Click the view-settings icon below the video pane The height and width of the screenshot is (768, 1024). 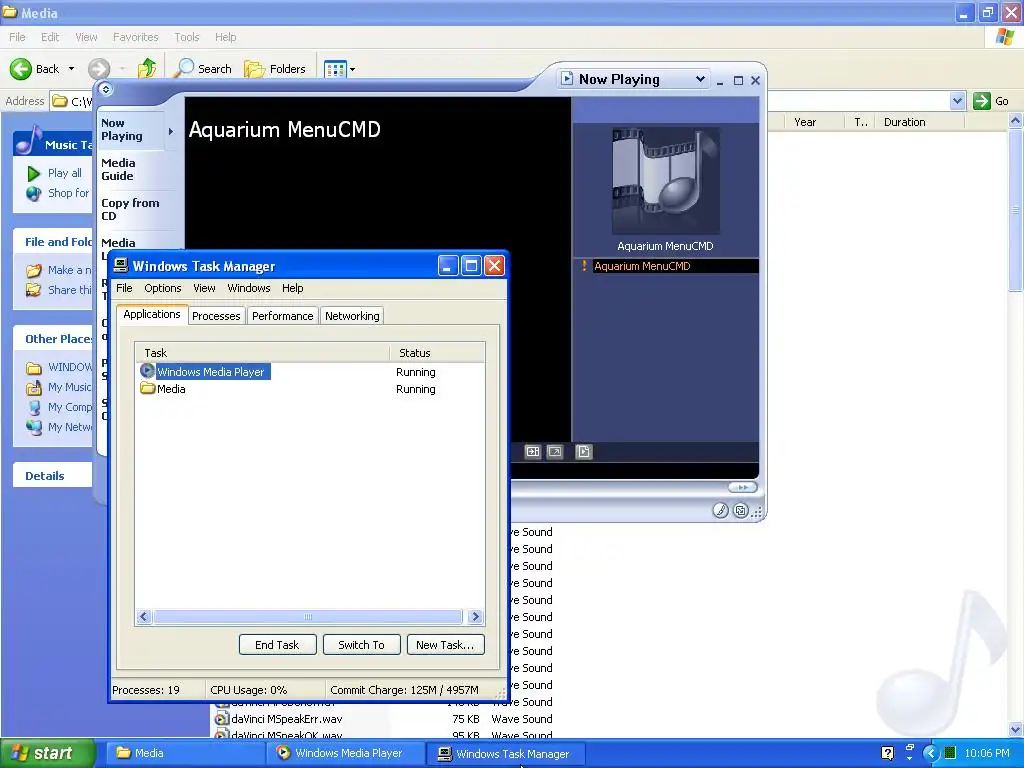(x=533, y=451)
